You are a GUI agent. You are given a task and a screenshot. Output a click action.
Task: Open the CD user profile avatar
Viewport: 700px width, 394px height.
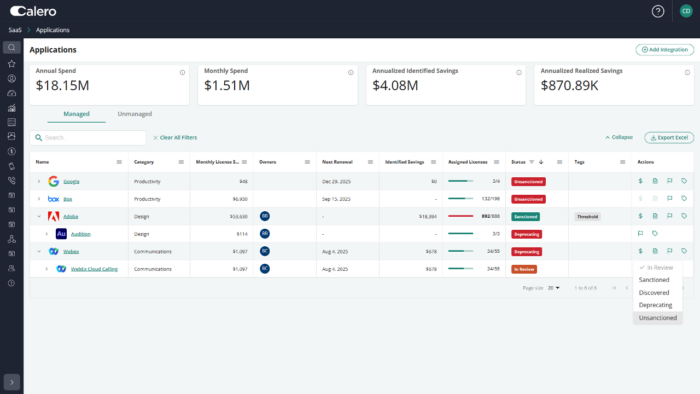pos(686,11)
